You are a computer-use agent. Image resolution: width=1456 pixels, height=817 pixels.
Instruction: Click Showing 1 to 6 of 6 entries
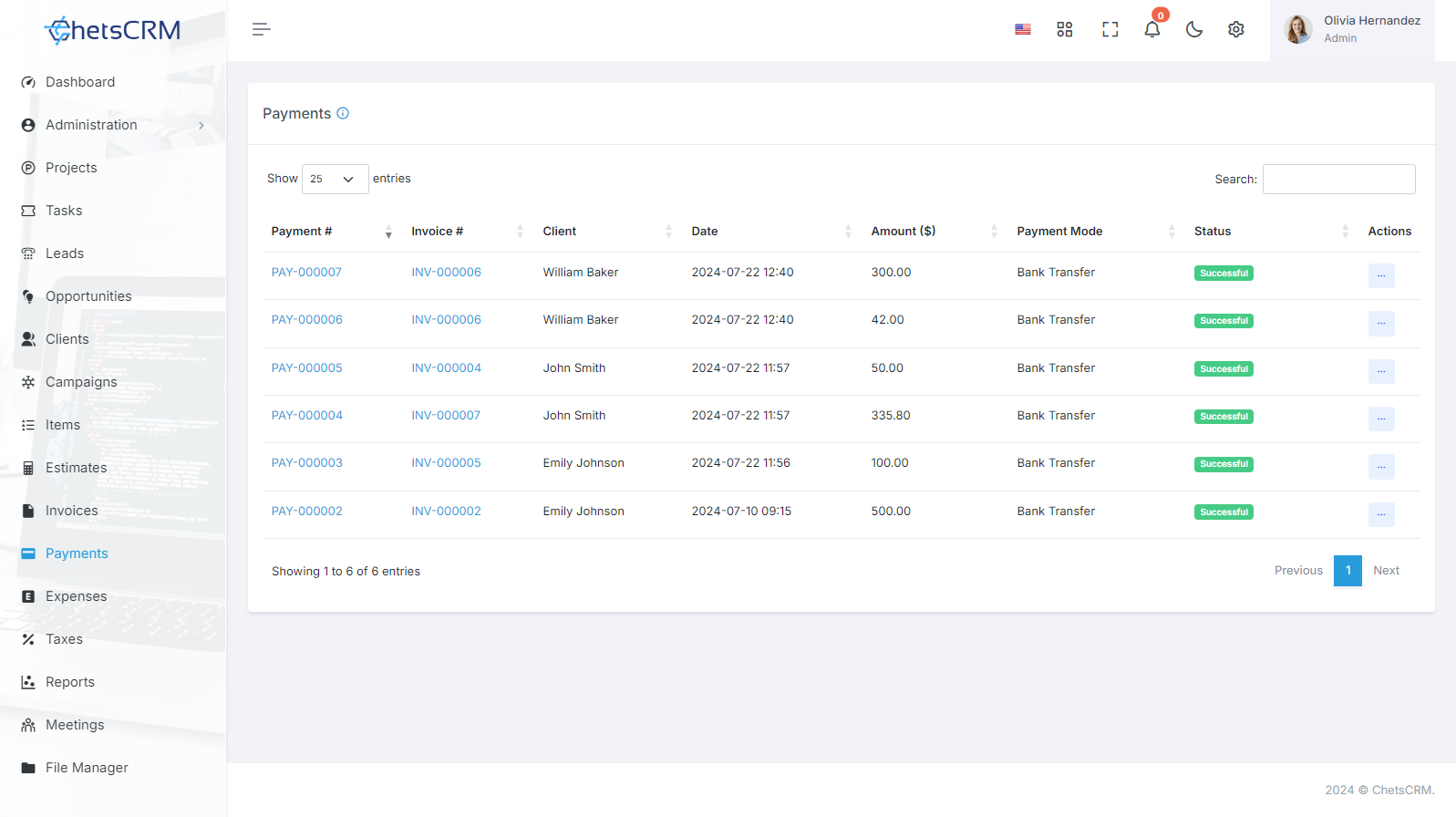point(346,572)
